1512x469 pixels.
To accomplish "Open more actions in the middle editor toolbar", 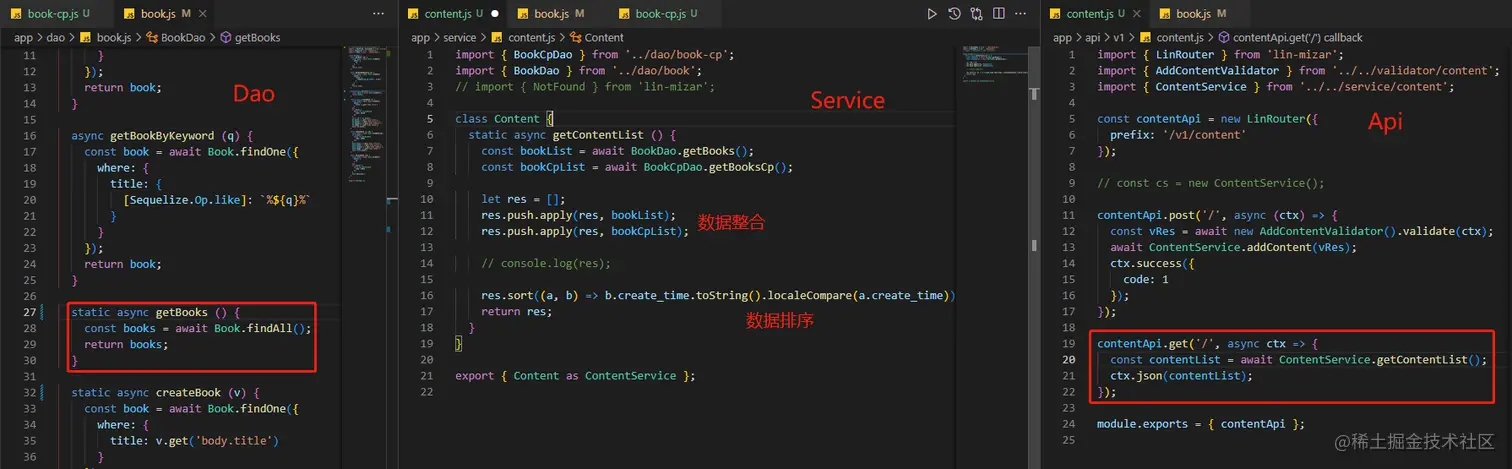I will (1021, 14).
